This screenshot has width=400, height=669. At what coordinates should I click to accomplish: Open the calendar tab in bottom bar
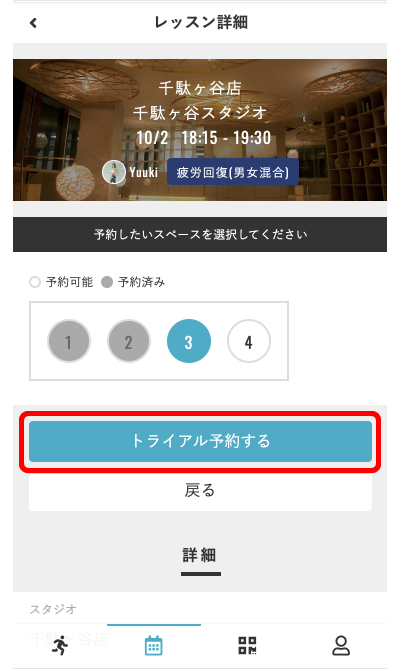154,645
